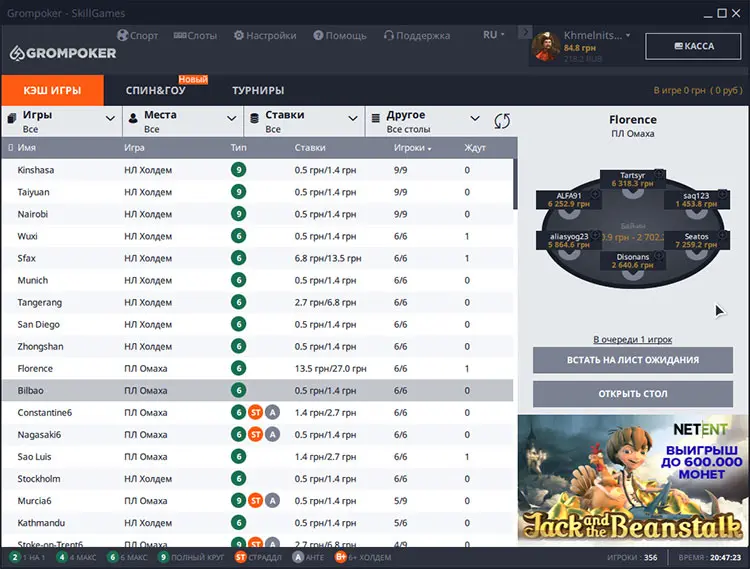Select the Stockholm table row
This screenshot has height=569, width=750.
pos(257,479)
